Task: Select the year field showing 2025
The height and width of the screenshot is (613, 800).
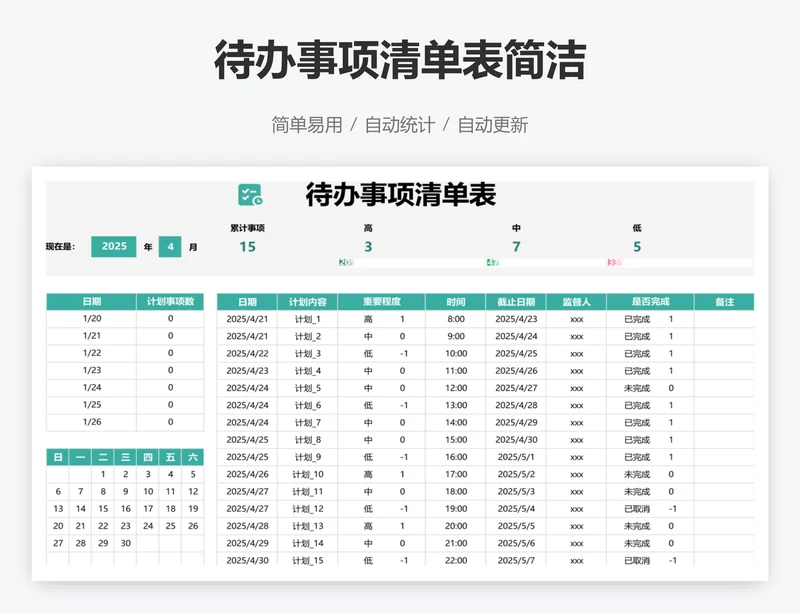Action: 114,246
